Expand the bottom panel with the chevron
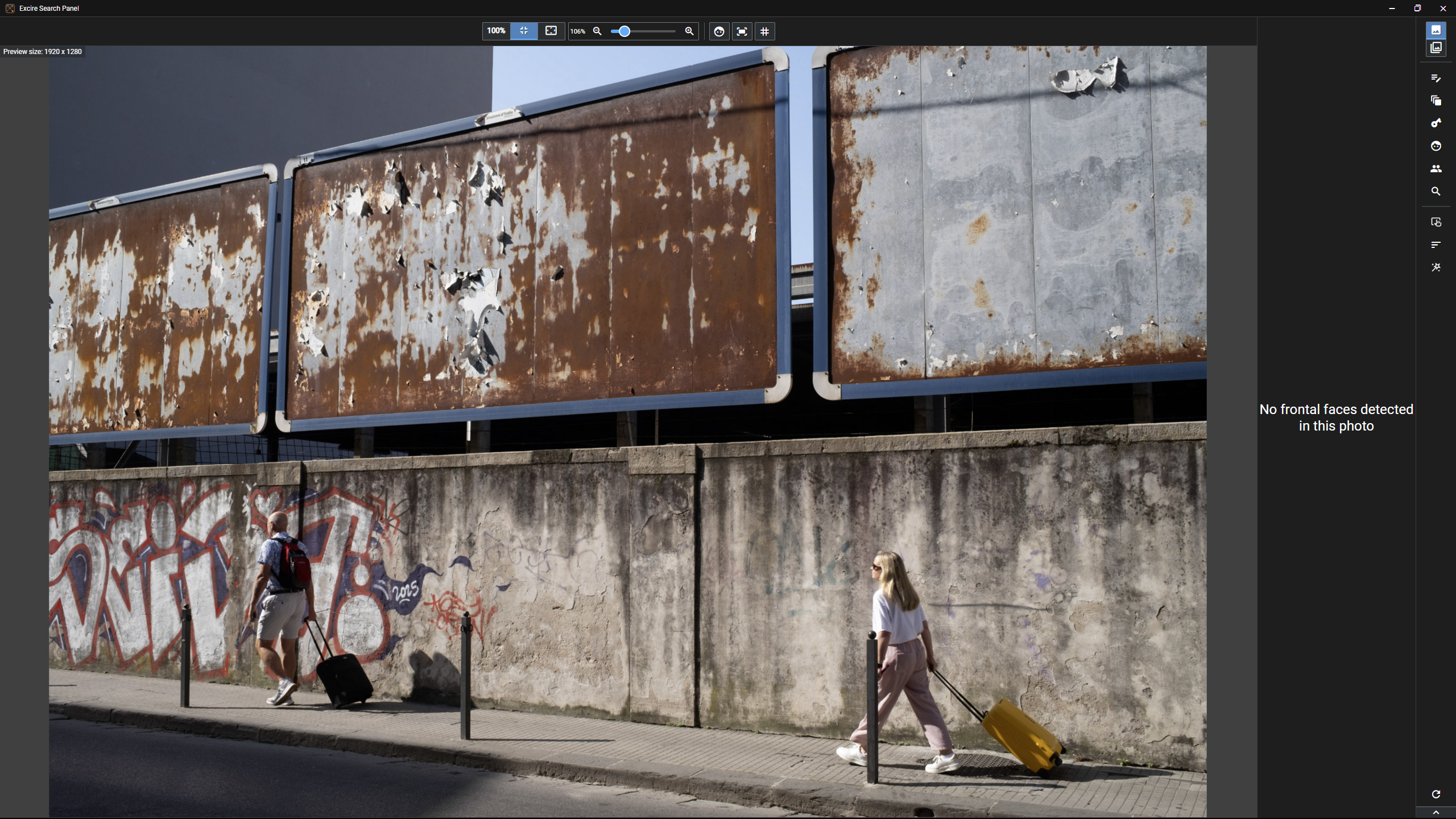This screenshot has height=819, width=1456. tap(1437, 813)
